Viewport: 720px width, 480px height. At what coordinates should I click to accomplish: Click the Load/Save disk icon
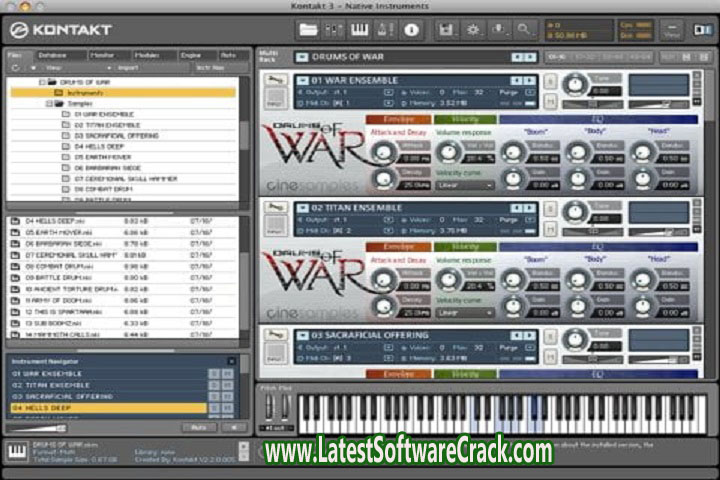(446, 30)
